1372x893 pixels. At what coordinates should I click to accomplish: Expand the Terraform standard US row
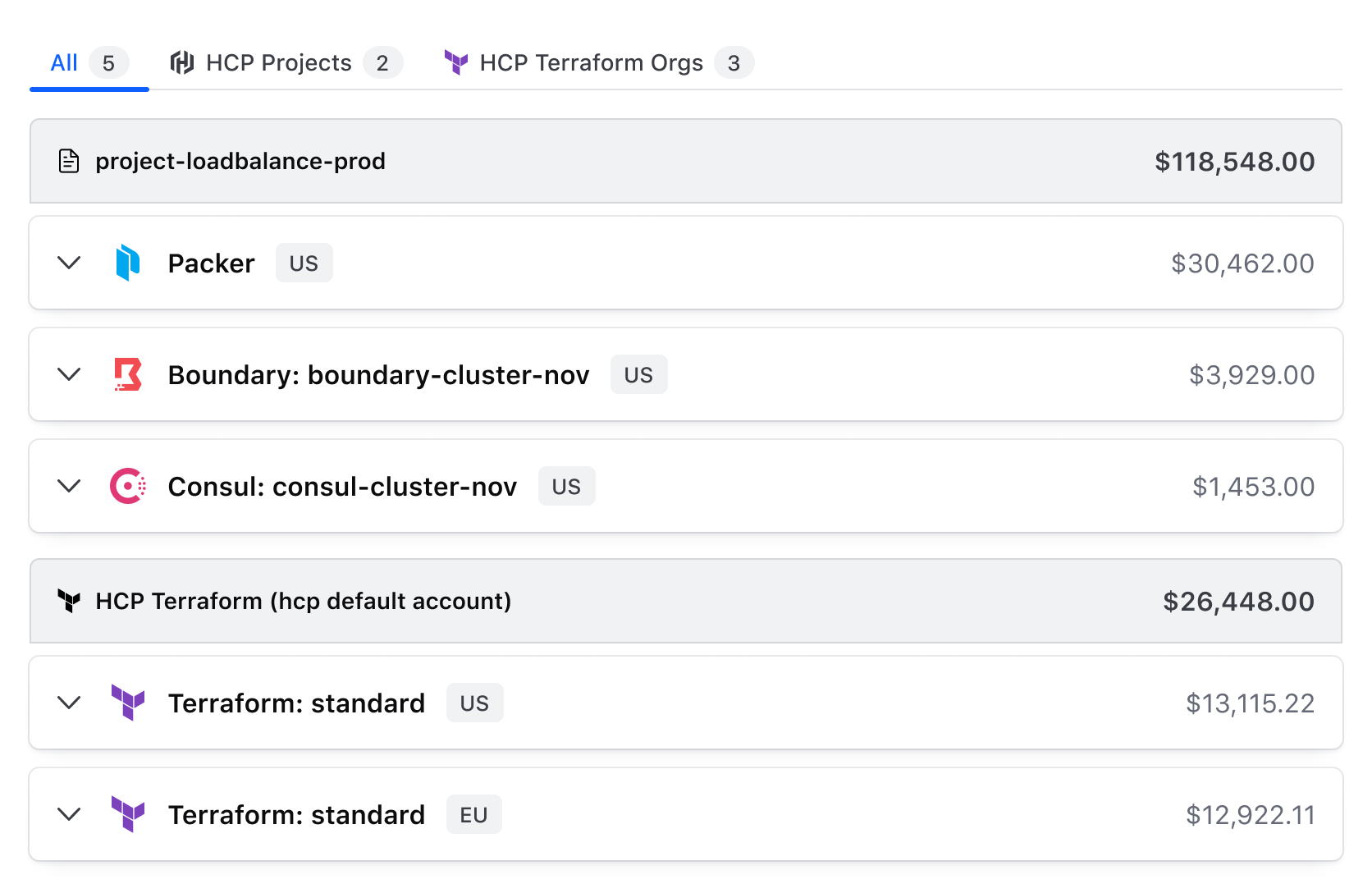pyautogui.click(x=70, y=703)
